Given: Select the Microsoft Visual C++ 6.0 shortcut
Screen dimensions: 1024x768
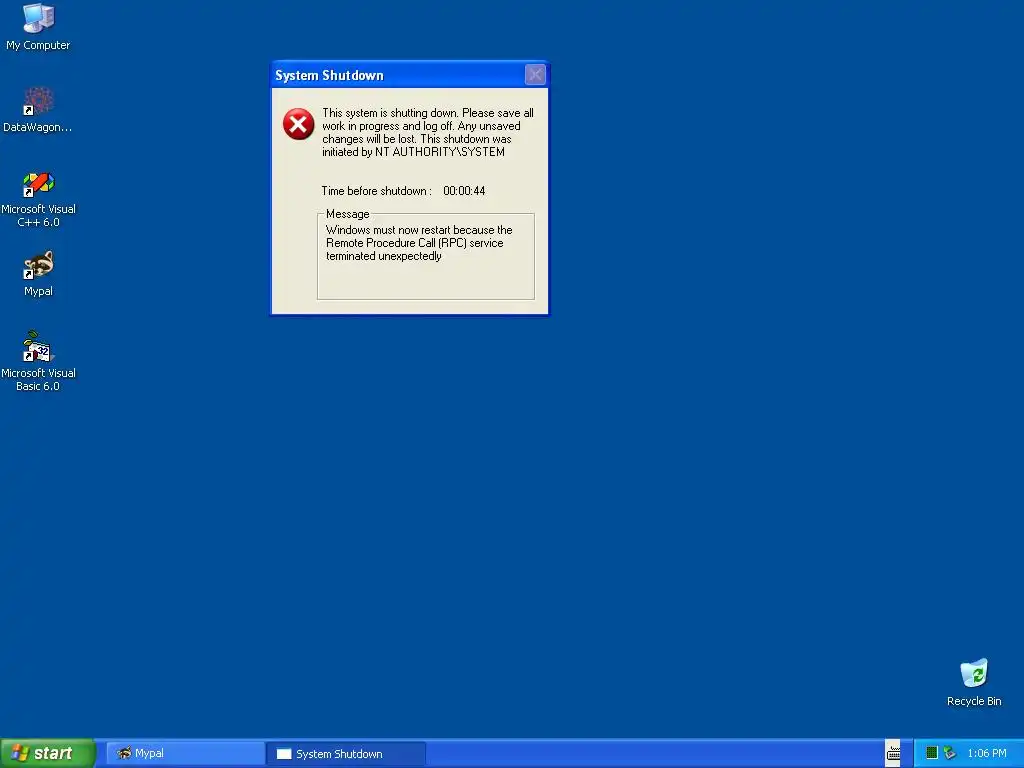Looking at the screenshot, I should click(38, 199).
